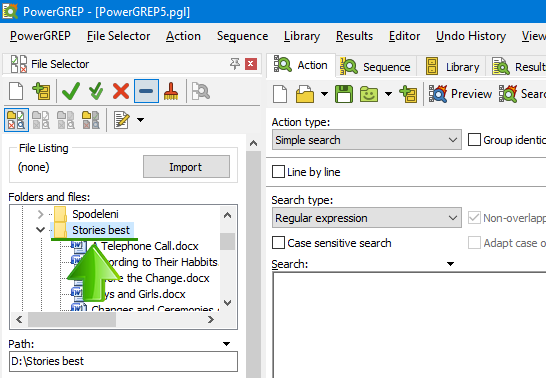Open the dropdown arrow beside the open folder icon

click(324, 94)
